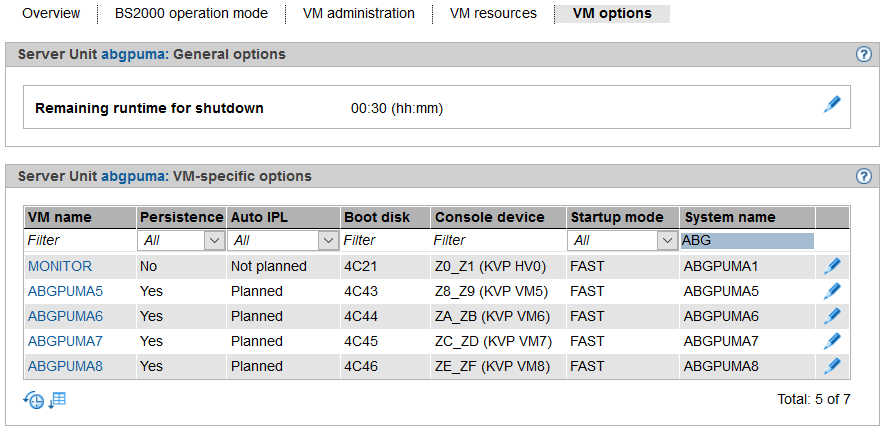886x435 pixels.
Task: Edit options for ABGPUMA6 row
Action: 832,316
